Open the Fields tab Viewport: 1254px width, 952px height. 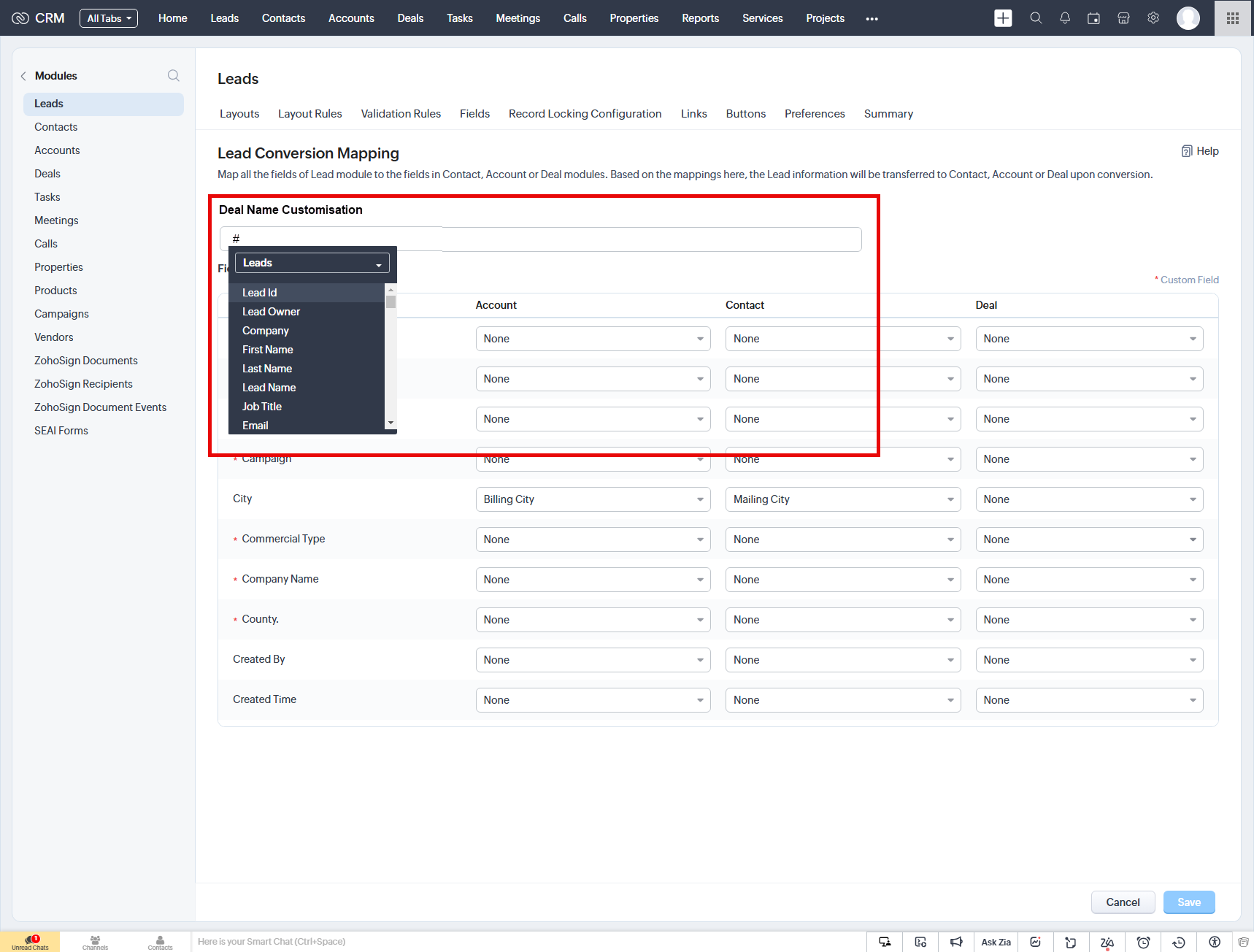[x=474, y=114]
